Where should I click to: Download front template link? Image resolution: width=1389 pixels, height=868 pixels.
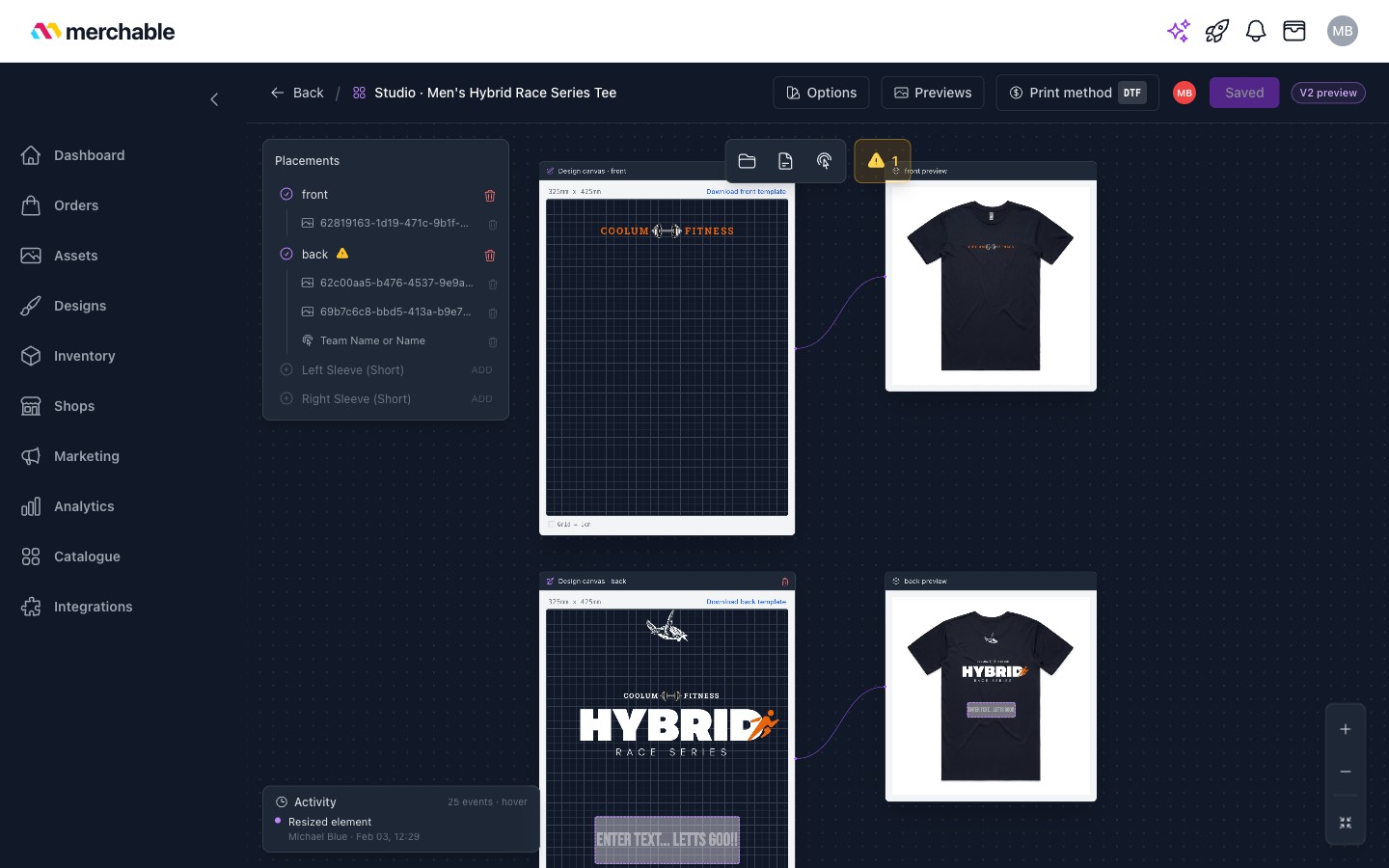(x=746, y=191)
